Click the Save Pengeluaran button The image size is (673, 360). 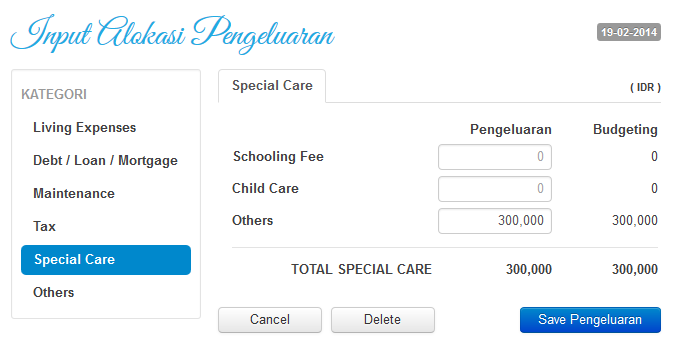[590, 320]
